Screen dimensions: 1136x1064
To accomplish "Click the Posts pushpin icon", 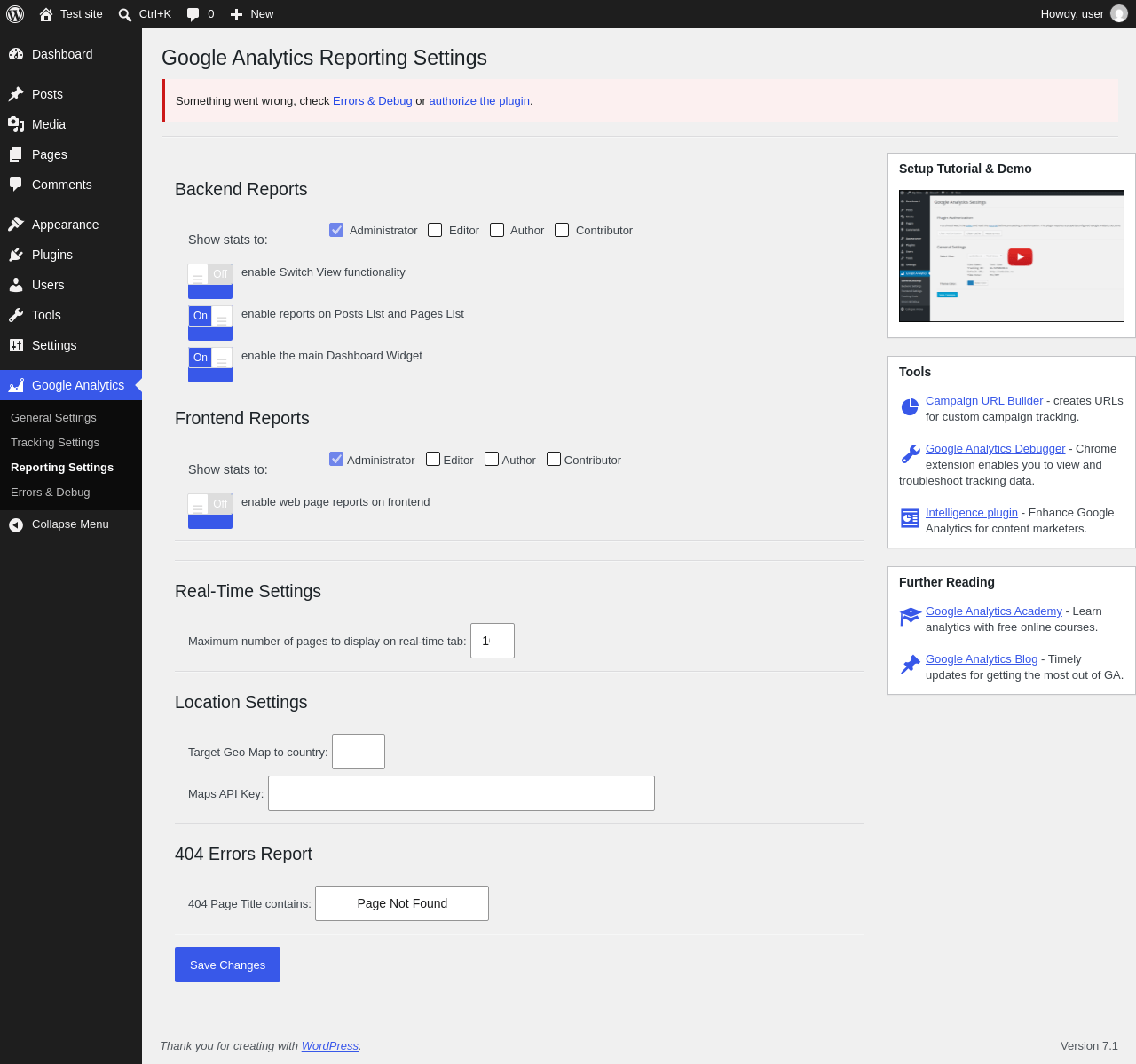I will (16, 94).
